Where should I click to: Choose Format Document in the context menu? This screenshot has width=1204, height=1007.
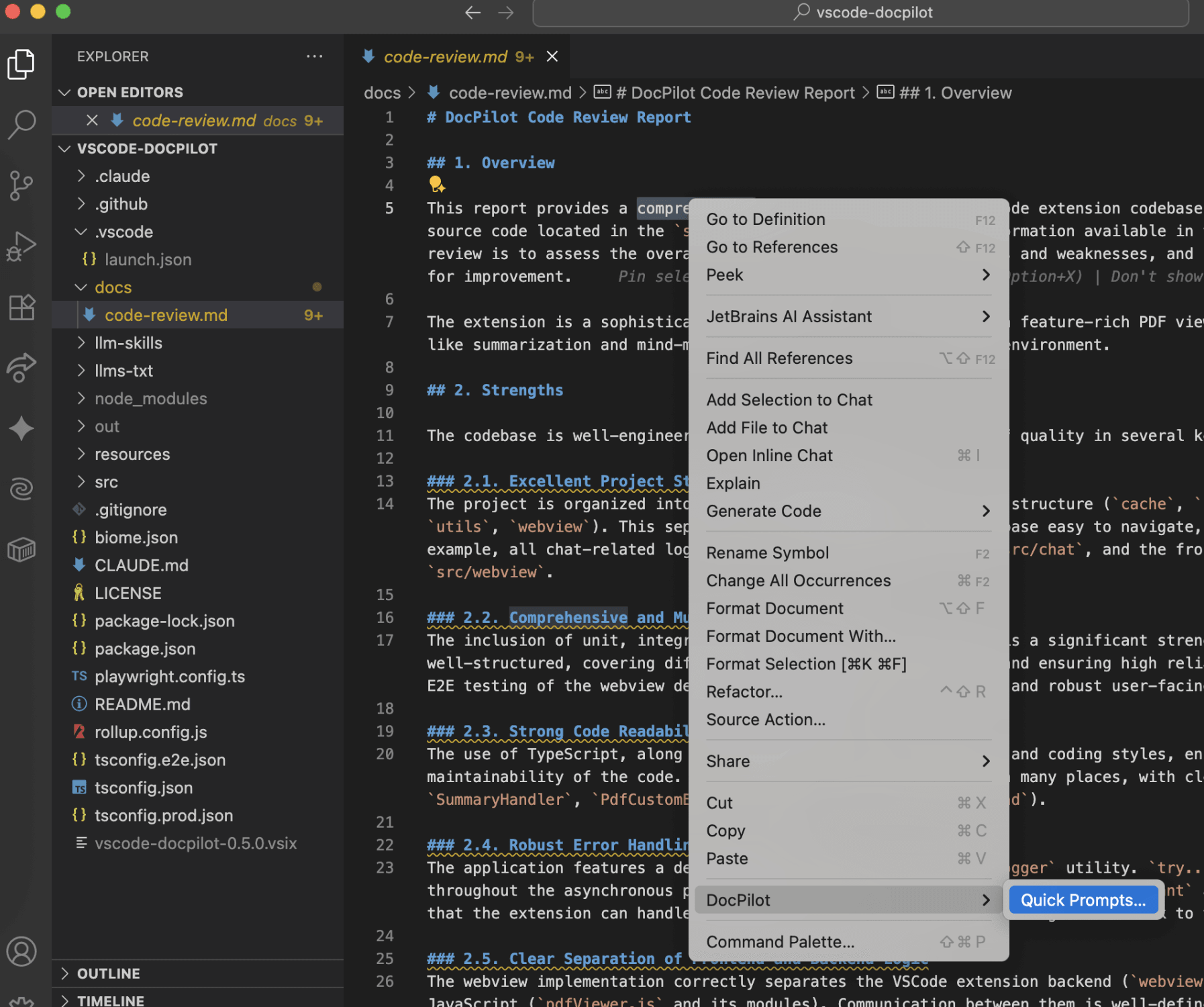click(x=774, y=608)
